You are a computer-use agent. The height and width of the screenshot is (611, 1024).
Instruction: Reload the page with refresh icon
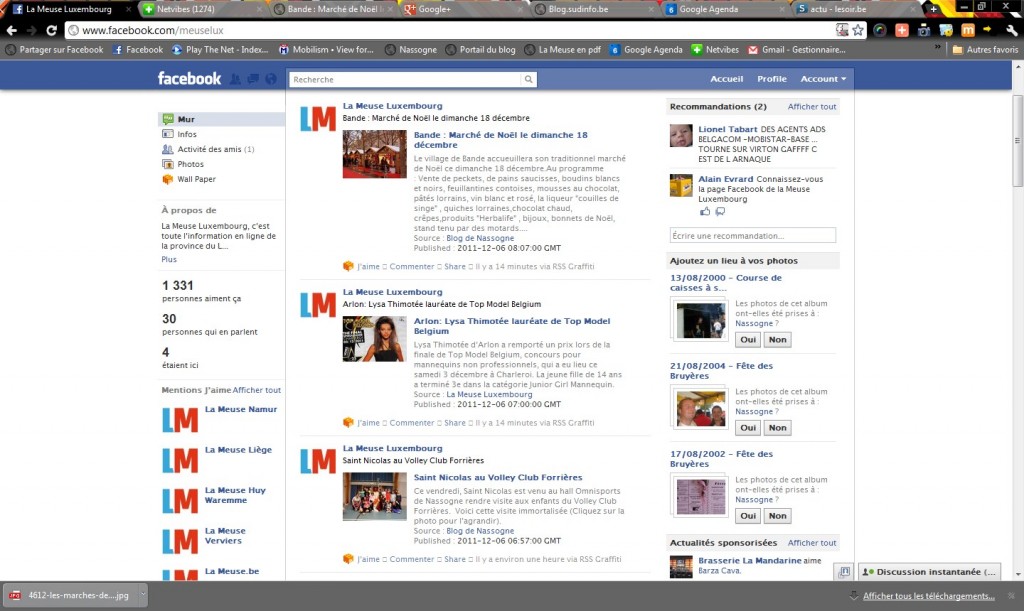54,30
